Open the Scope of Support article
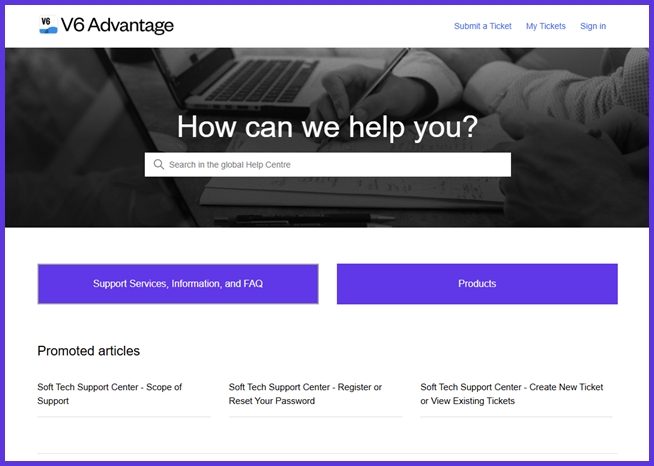 pyautogui.click(x=109, y=393)
